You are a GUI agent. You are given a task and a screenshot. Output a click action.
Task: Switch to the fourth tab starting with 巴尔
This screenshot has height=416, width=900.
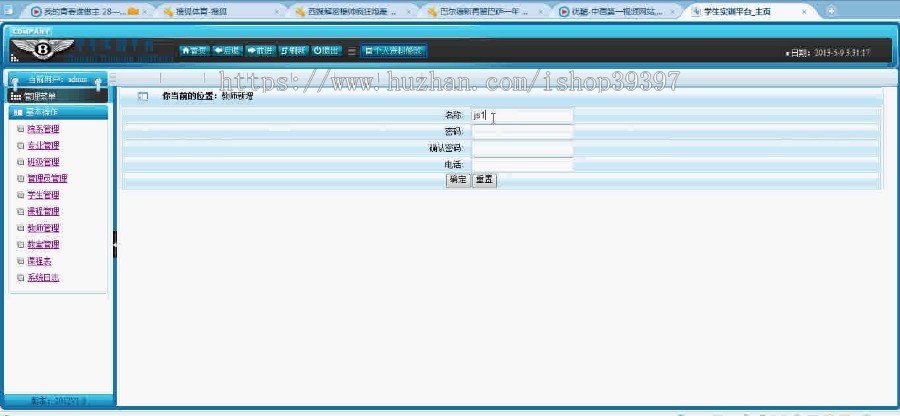(484, 11)
